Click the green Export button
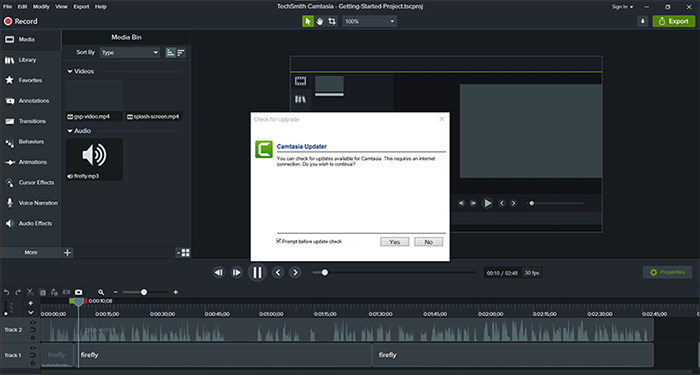Image resolution: width=700 pixels, height=375 pixels. pyautogui.click(x=674, y=21)
